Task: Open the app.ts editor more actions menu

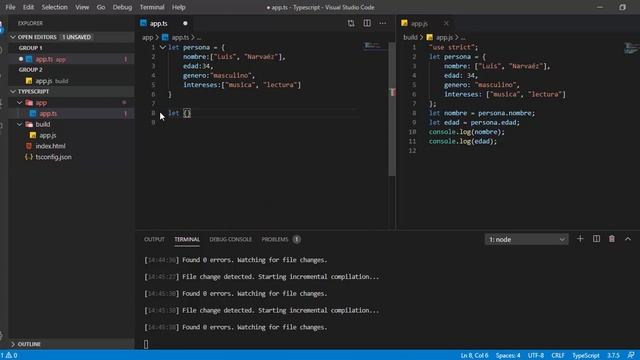Action: pos(382,23)
